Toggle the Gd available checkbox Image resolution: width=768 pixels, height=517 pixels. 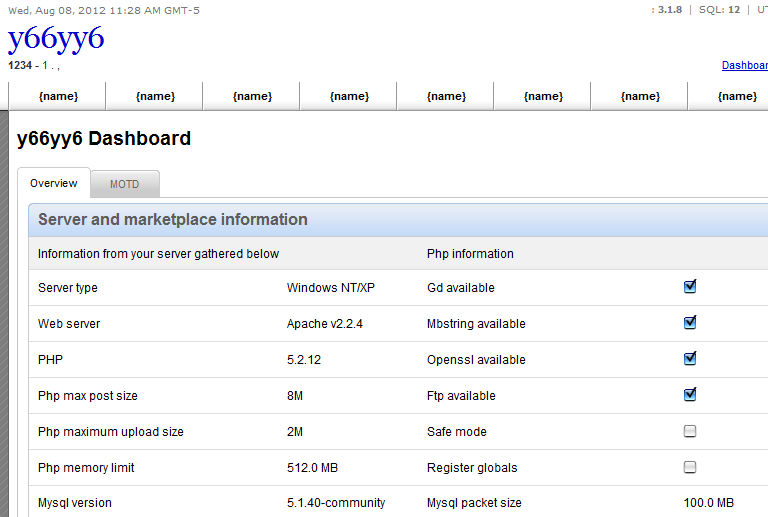point(690,287)
